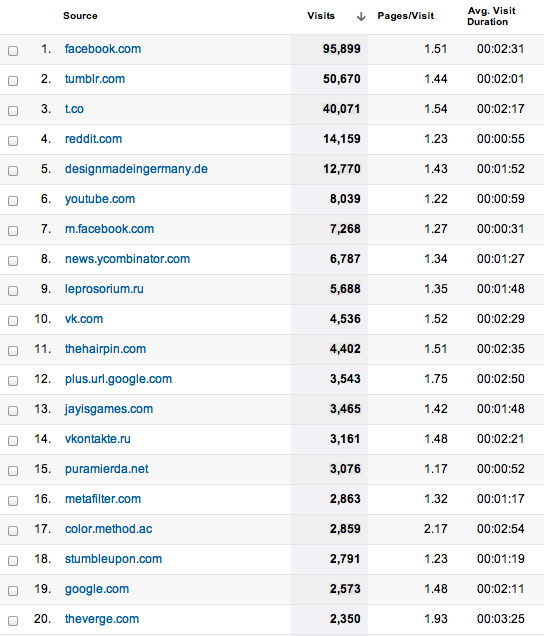Image resolution: width=544 pixels, height=636 pixels.
Task: Open the plus.url.google.com source
Action: point(118,379)
